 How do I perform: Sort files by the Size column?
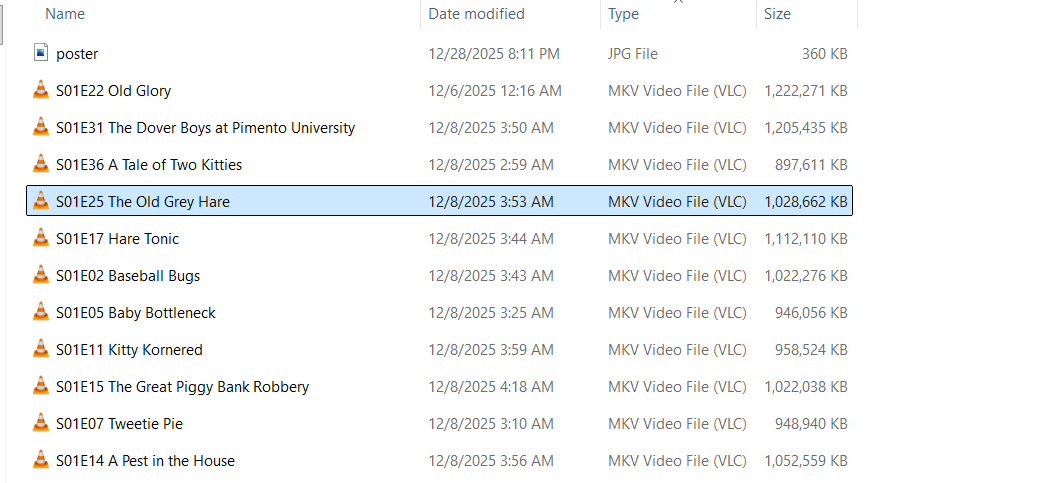[x=777, y=14]
